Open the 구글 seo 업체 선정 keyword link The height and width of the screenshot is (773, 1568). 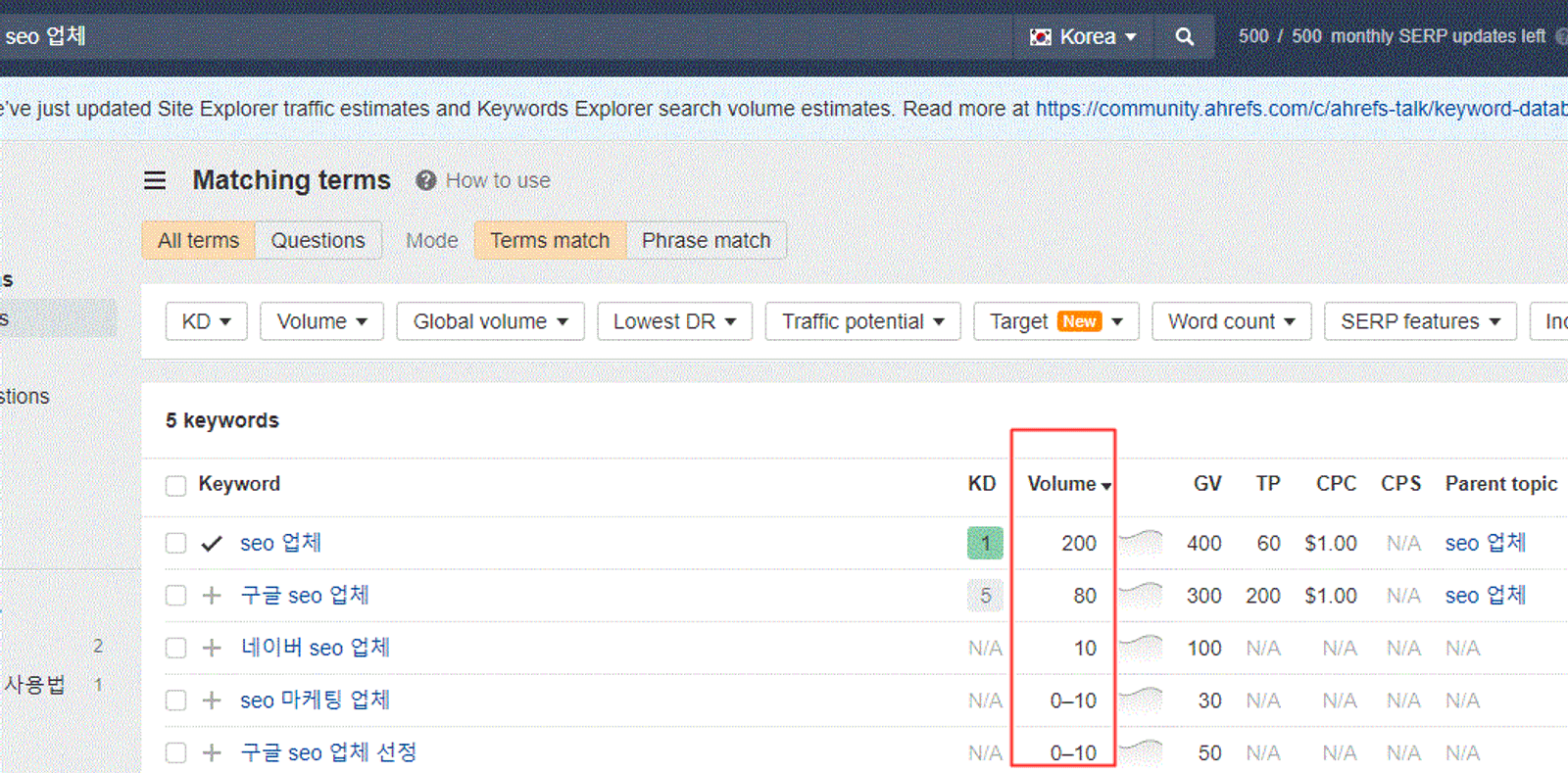pos(328,752)
